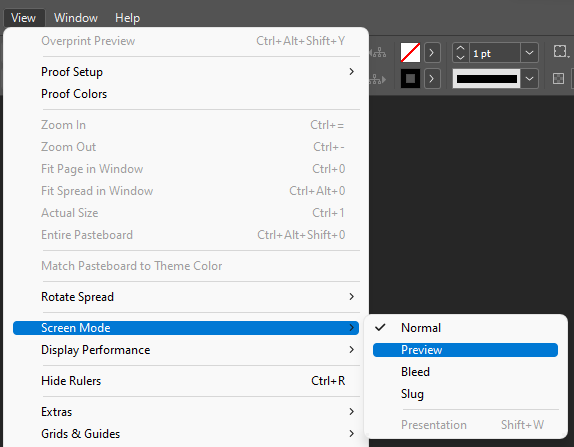
Task: Expand the stroke color options arrow
Action: tap(432, 79)
